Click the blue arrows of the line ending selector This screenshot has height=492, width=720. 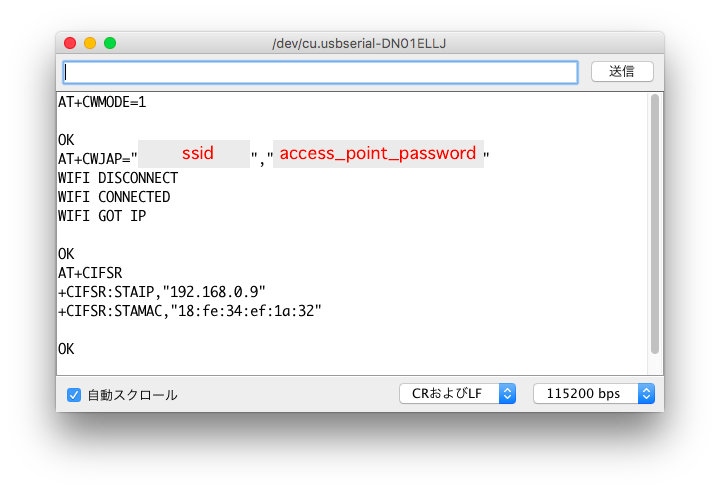click(x=507, y=394)
